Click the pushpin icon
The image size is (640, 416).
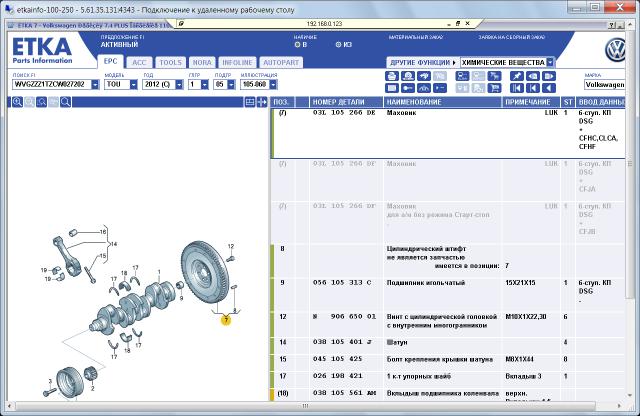(x=517, y=76)
